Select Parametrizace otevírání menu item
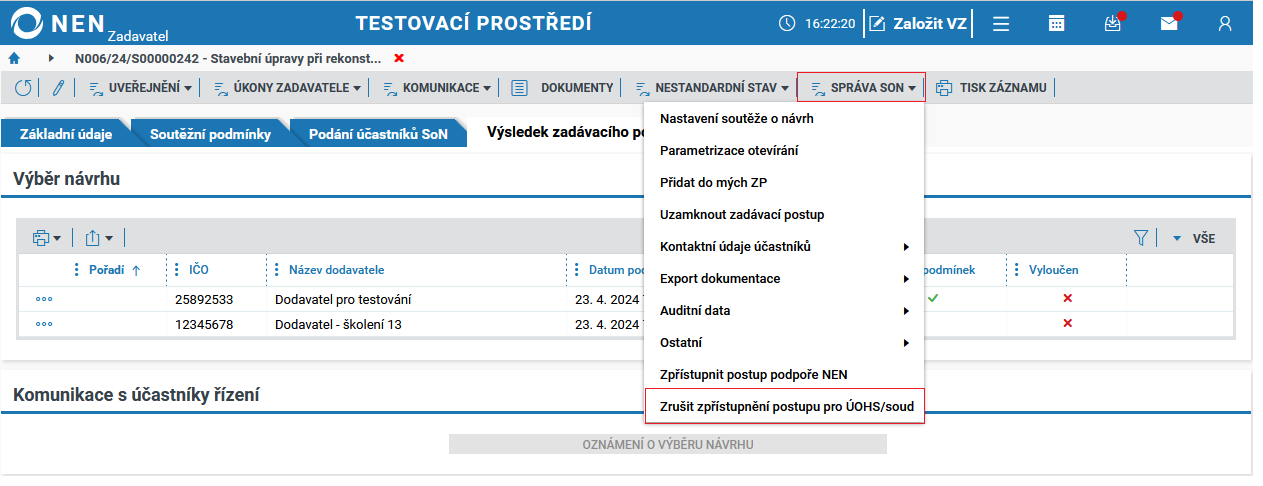Image resolution: width=1263 pixels, height=486 pixels. [x=784, y=151]
